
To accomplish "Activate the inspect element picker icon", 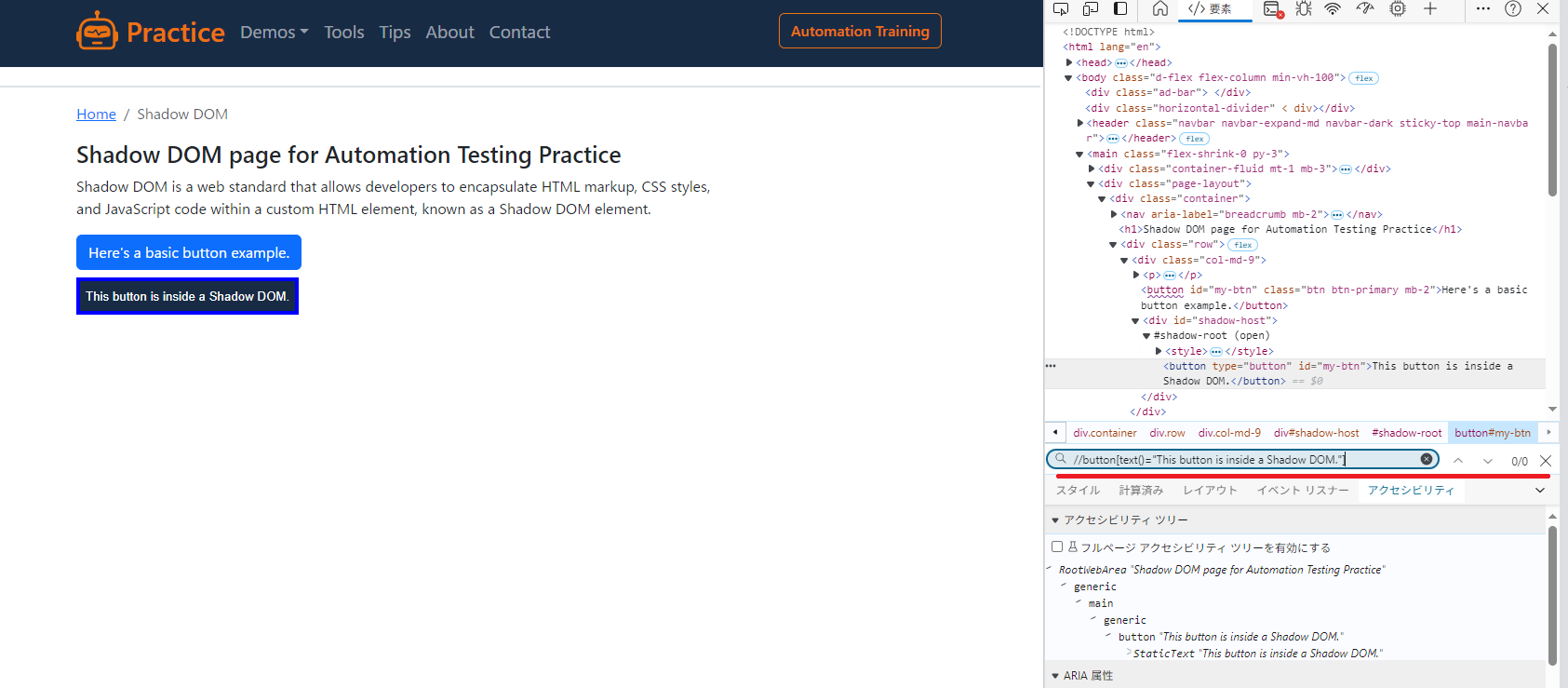I will pyautogui.click(x=1061, y=9).
